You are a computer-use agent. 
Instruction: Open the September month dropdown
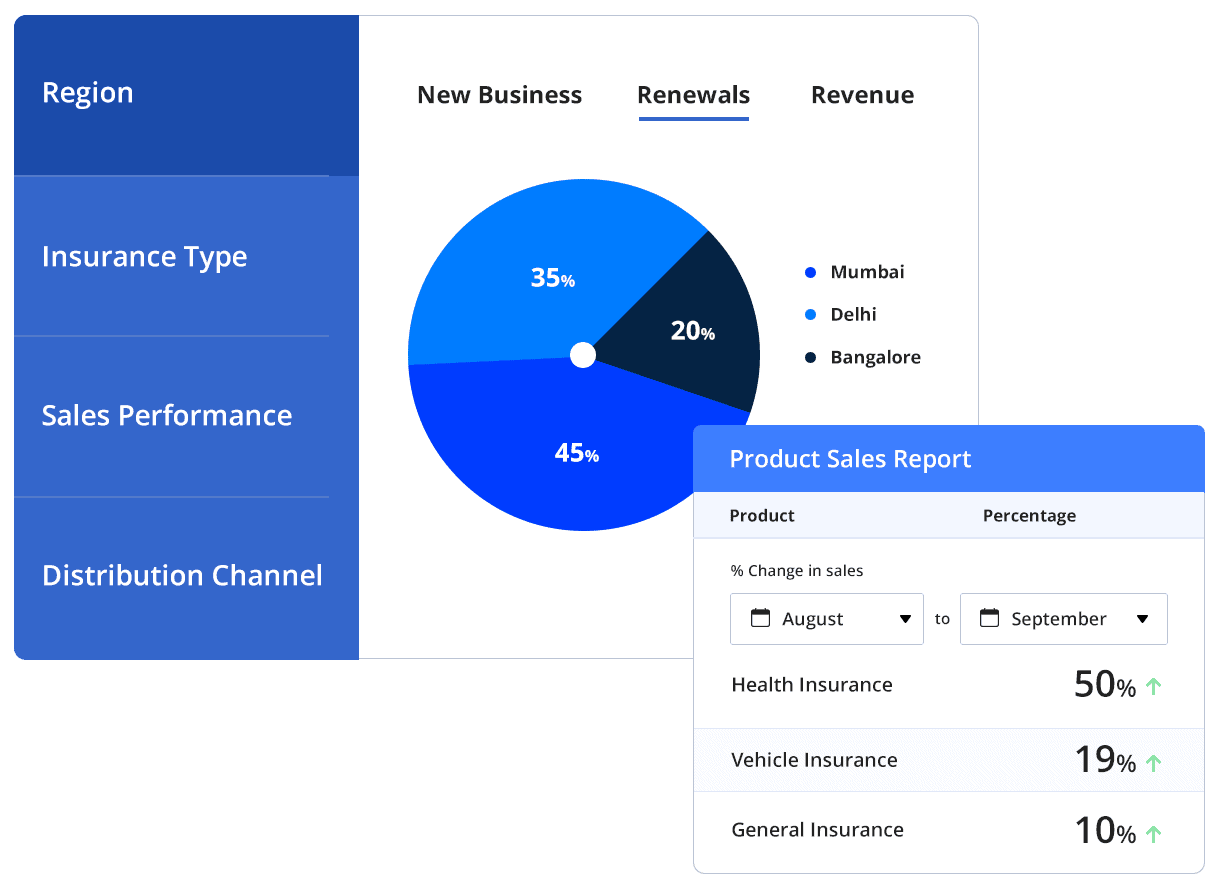[1142, 618]
